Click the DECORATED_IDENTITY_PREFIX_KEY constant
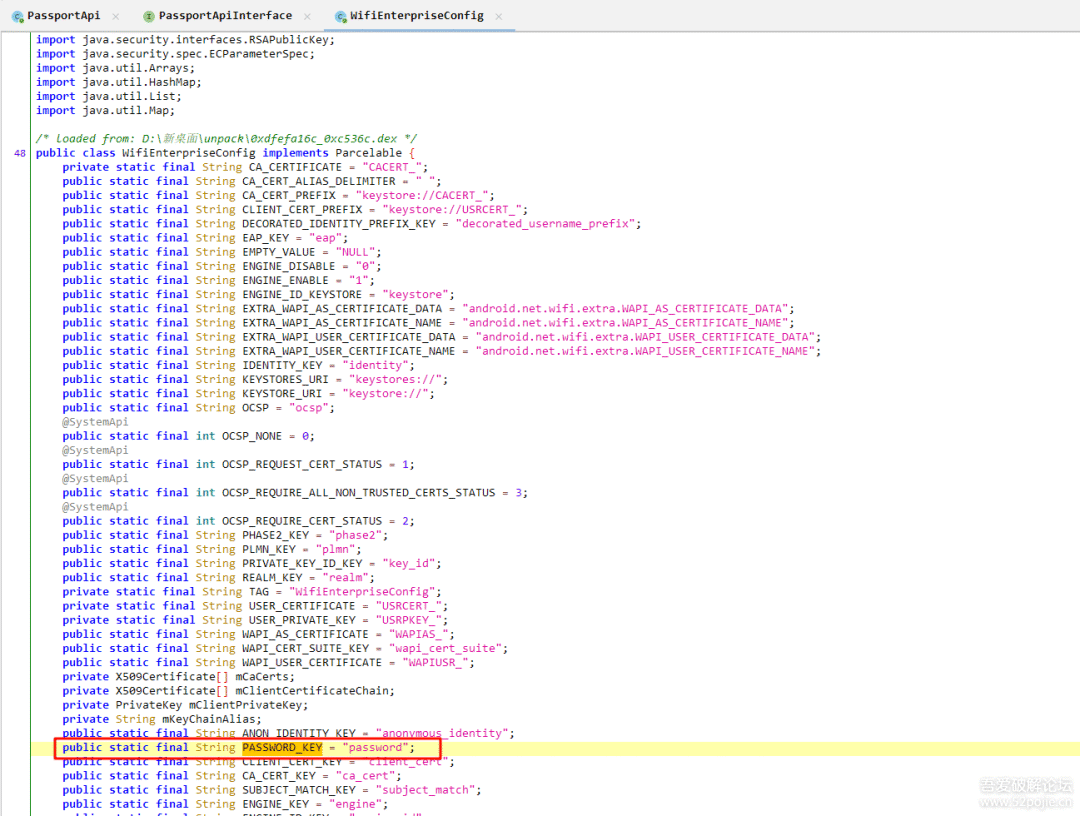 click(x=339, y=223)
